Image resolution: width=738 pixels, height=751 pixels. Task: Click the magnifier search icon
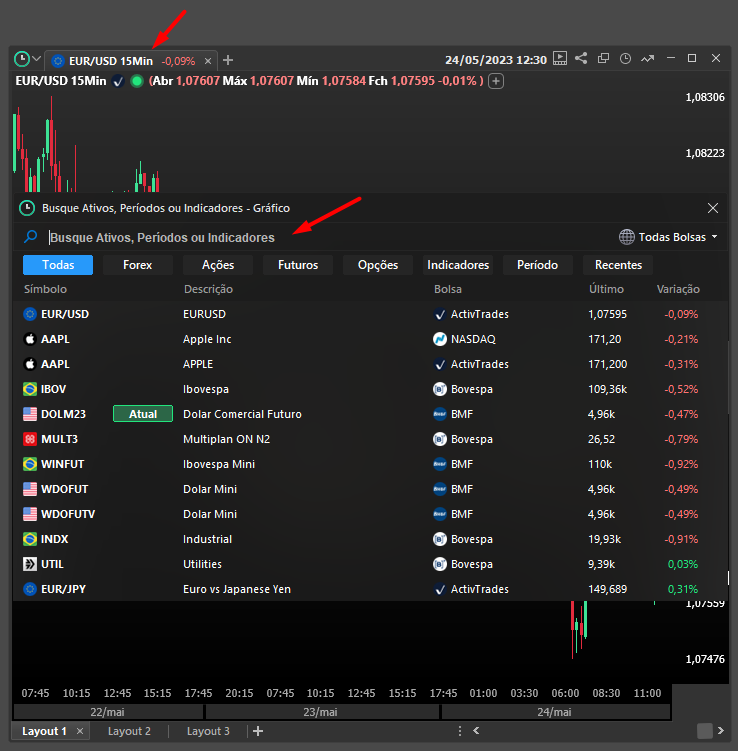click(x=31, y=237)
